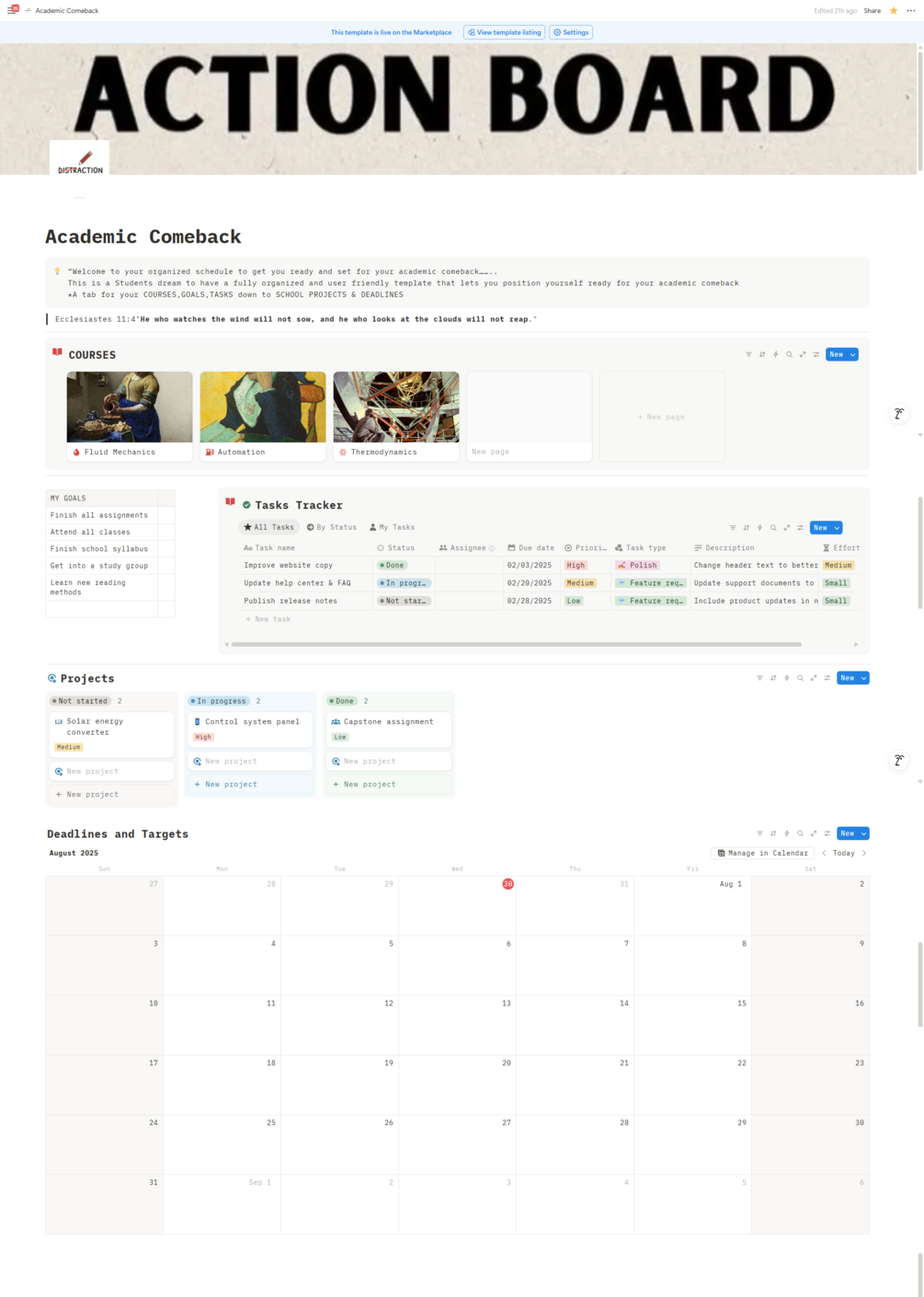Add + New project under In progress
The height and width of the screenshot is (1297, 924).
251,785
